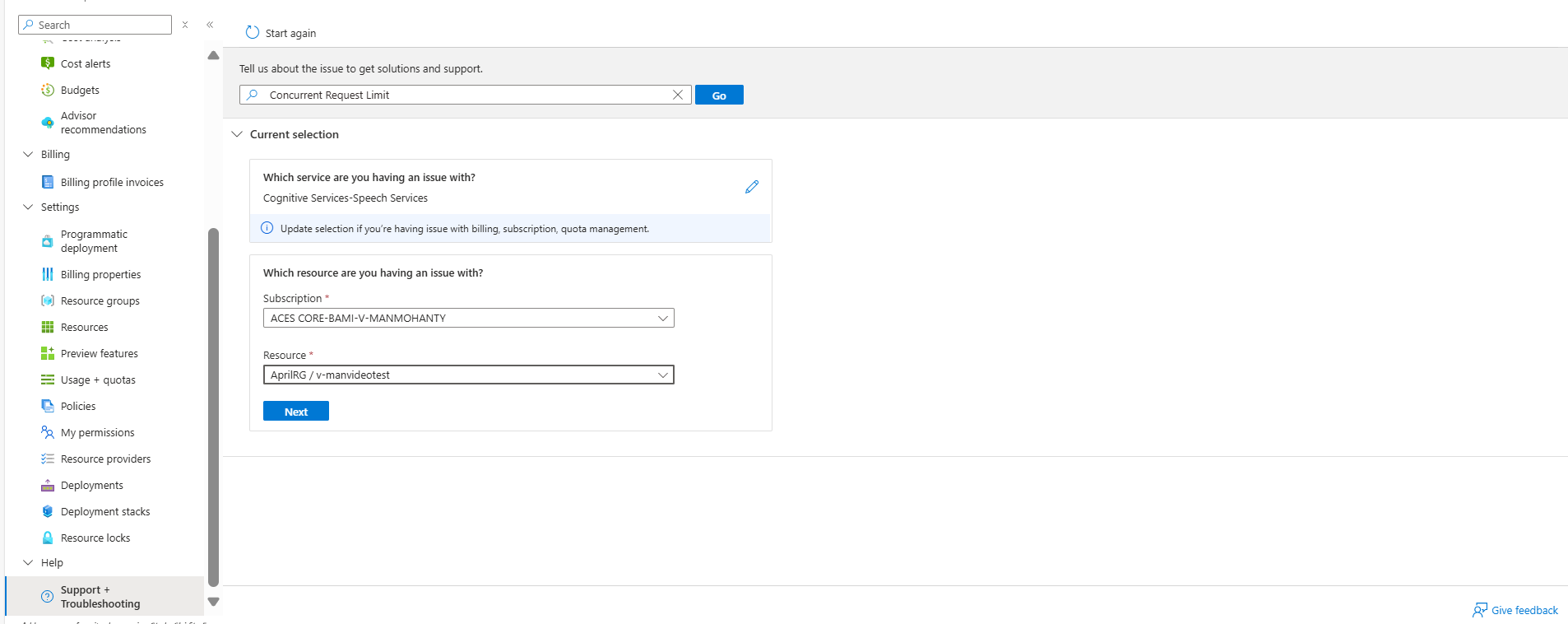Click the Billing profile invoices icon
This screenshot has width=1568, height=624.
pos(48,182)
